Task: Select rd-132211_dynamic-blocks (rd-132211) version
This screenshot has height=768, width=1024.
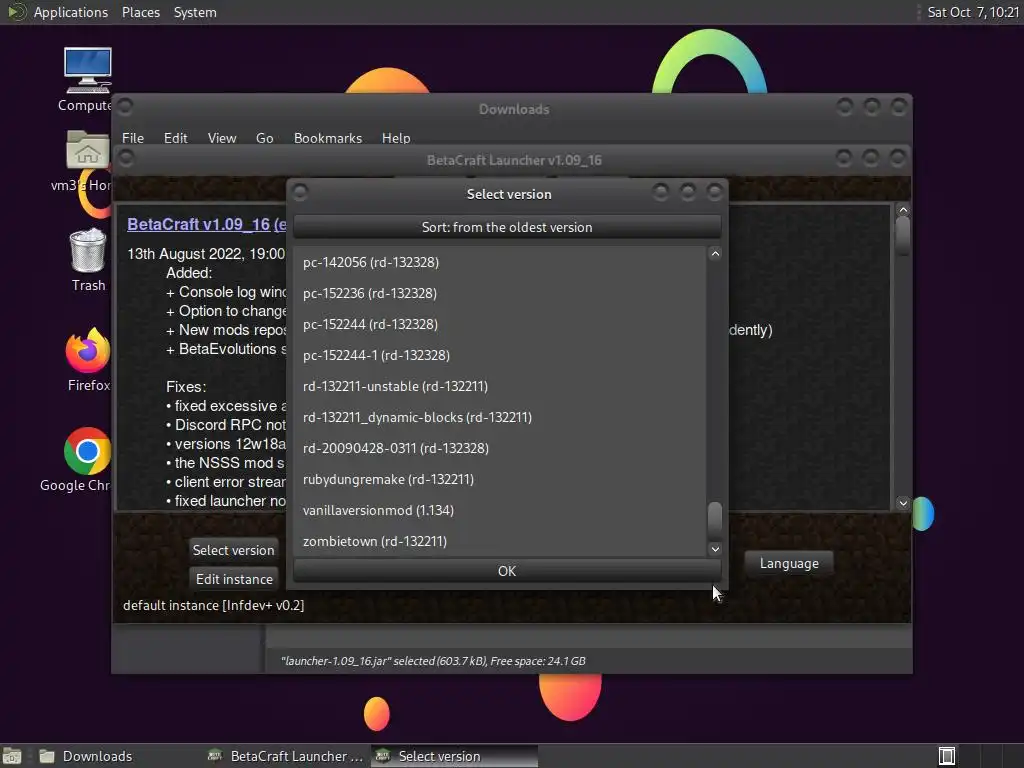Action: (x=500, y=417)
